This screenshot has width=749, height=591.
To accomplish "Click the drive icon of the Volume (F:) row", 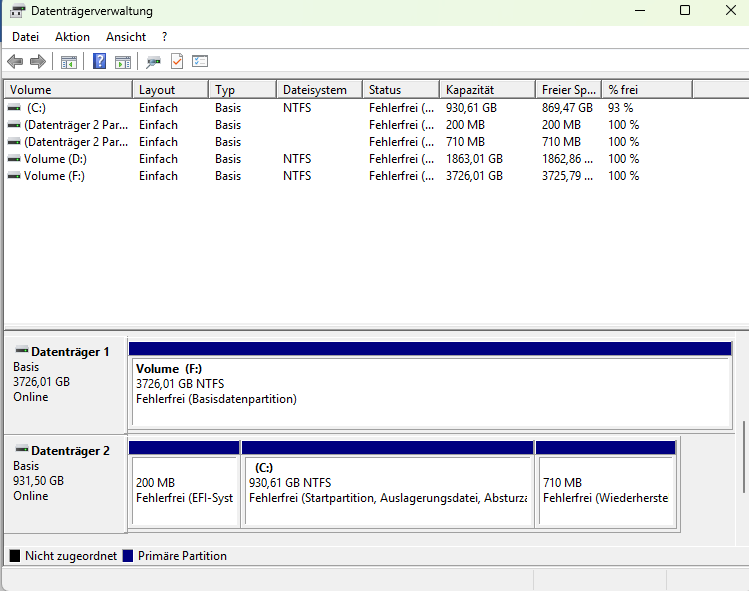I will point(14,176).
